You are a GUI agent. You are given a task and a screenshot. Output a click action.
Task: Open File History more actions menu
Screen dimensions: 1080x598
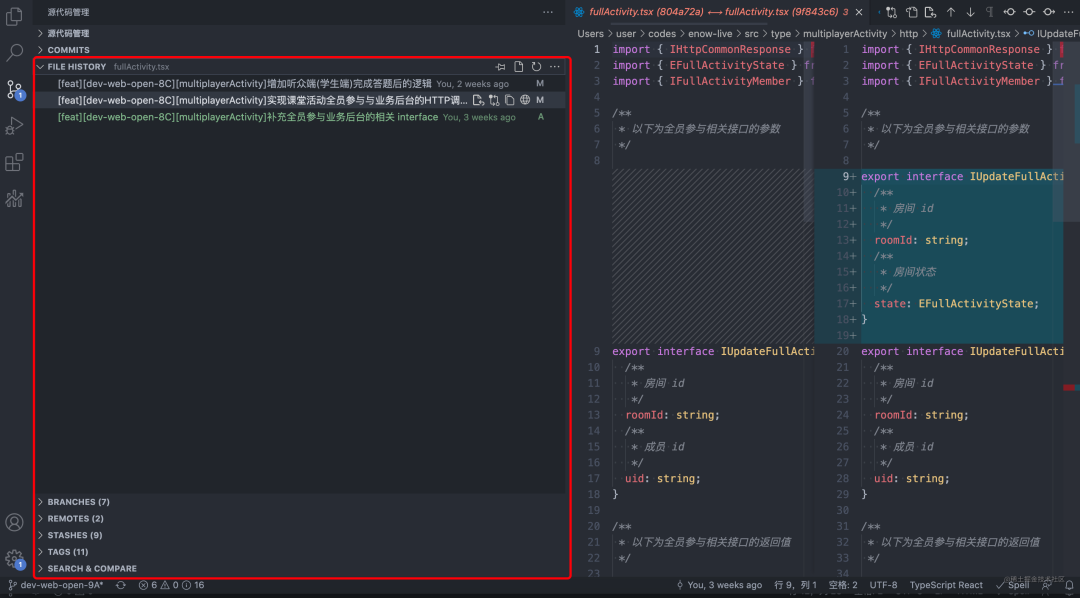coord(554,67)
